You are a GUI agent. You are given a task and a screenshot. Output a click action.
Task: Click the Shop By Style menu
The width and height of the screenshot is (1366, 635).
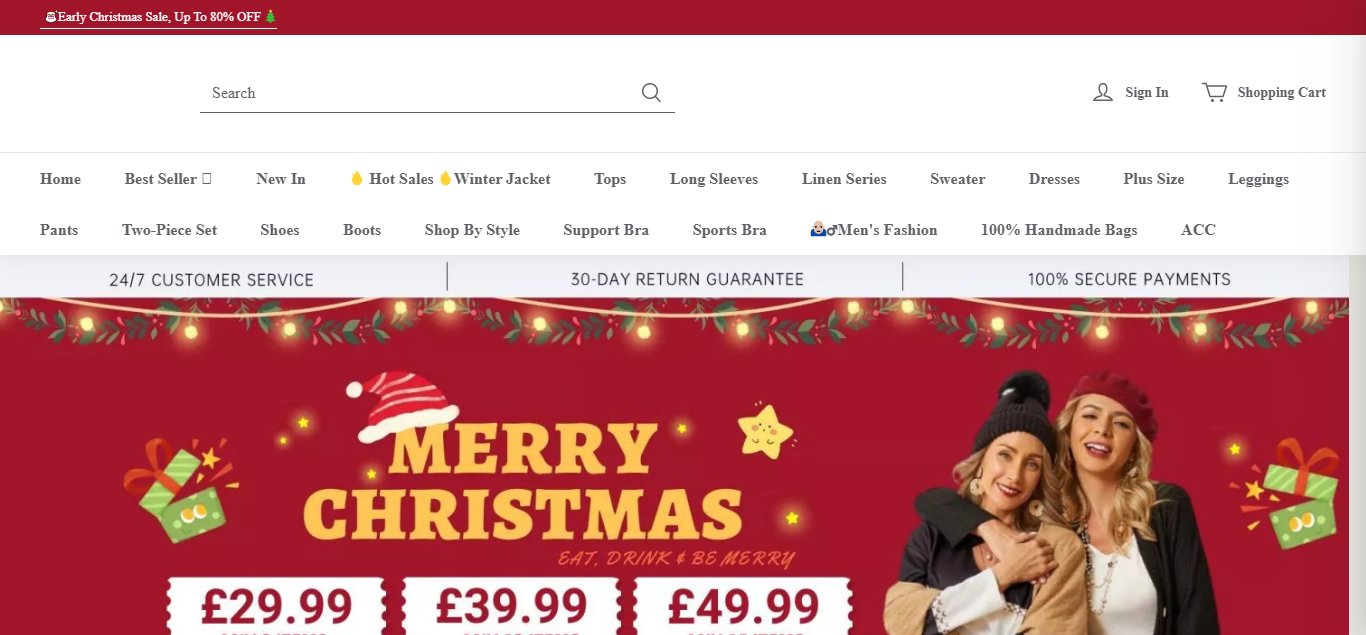(x=472, y=230)
